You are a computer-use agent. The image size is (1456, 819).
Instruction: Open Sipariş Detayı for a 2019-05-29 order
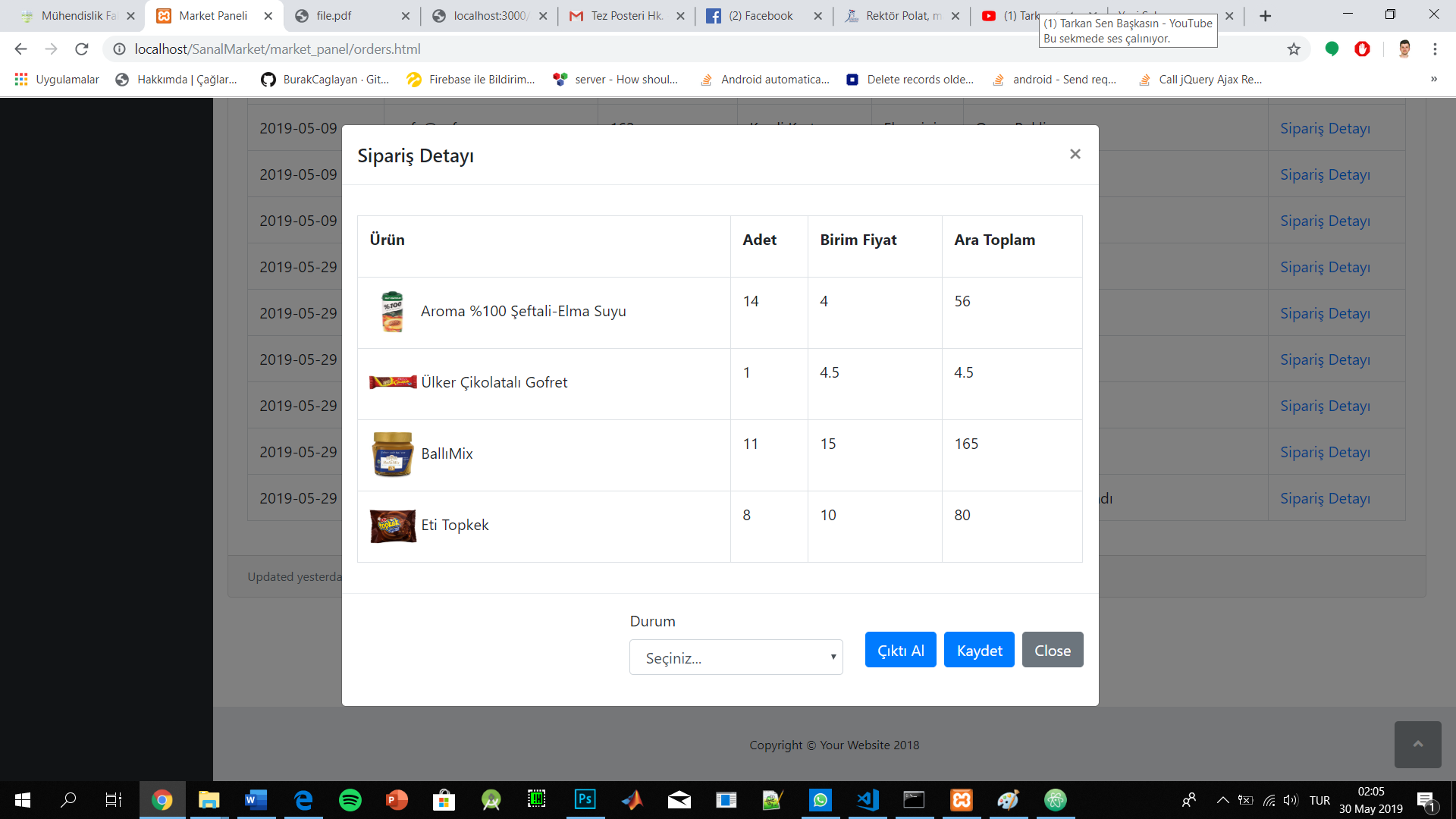(1325, 267)
